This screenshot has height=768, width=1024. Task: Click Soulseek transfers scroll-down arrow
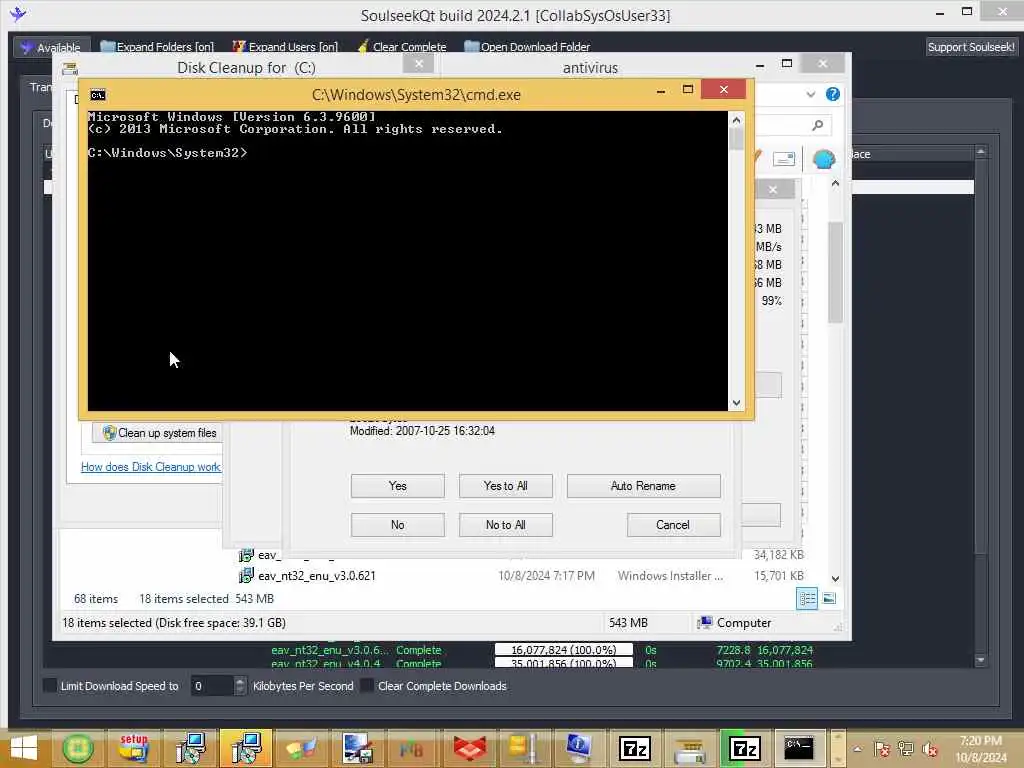pos(980,660)
